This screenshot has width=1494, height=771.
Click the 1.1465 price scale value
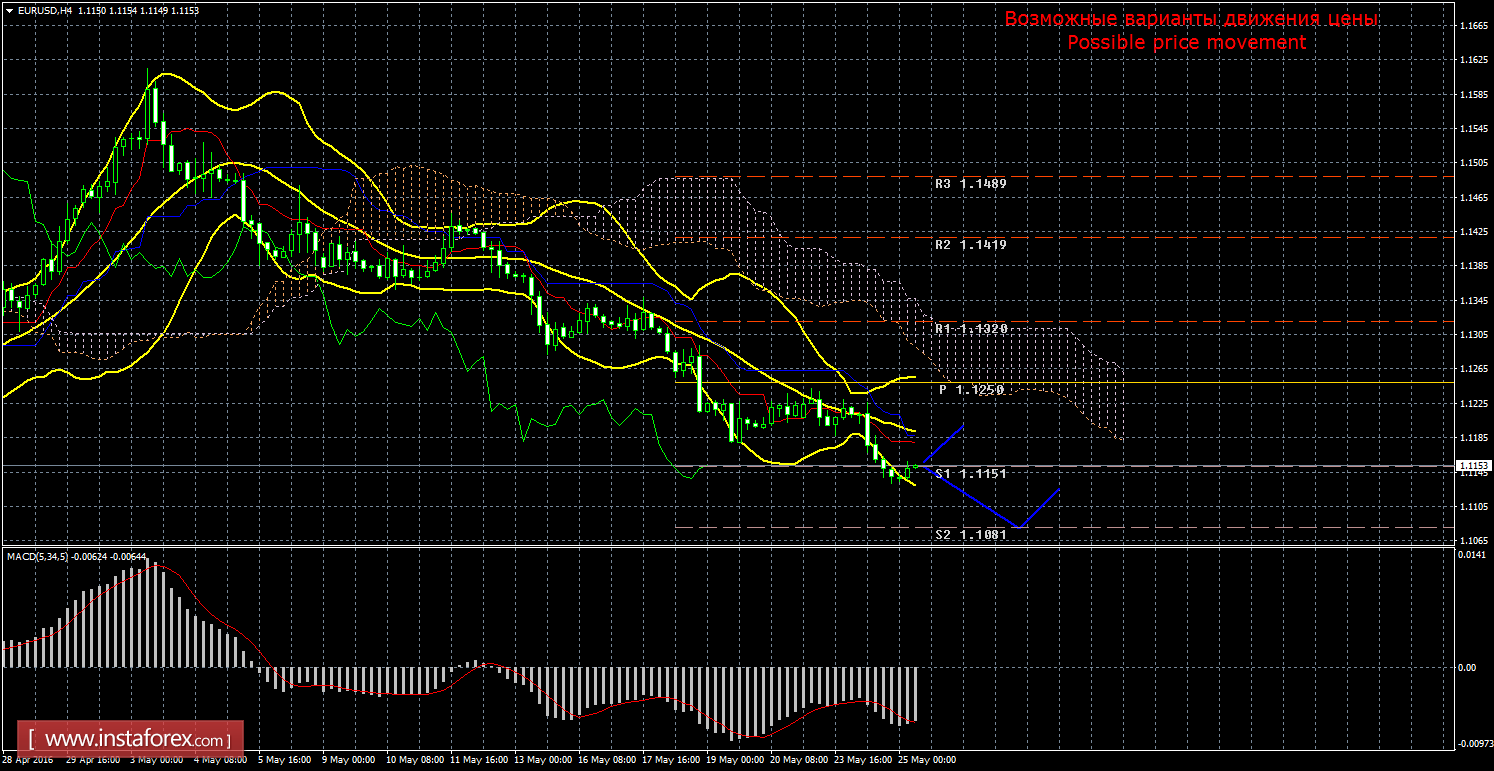[x=1472, y=198]
